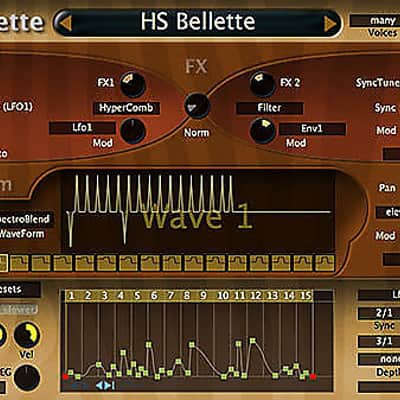The height and width of the screenshot is (400, 400).
Task: Select step 15 in the envelope header
Action: click(306, 296)
